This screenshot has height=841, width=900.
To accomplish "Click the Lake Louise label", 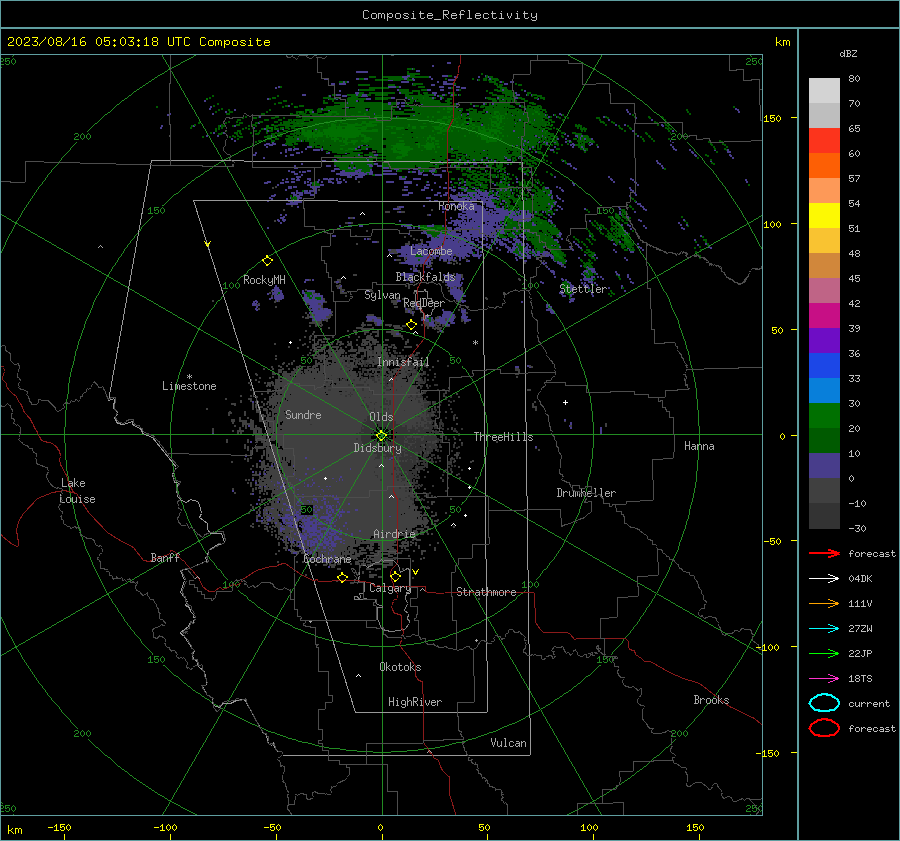I will [x=77, y=491].
